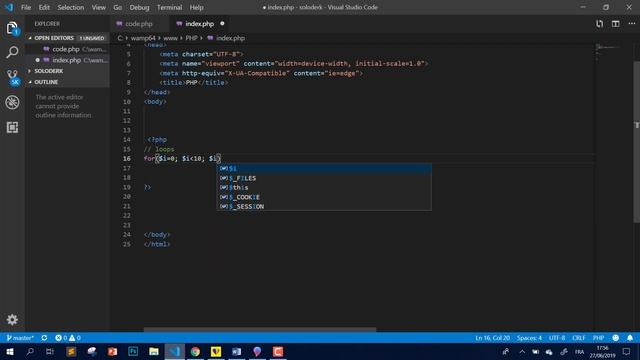Viewport: 640px width, 360px height.
Task: Open the Explorer view in activity bar
Action: (x=12, y=28)
